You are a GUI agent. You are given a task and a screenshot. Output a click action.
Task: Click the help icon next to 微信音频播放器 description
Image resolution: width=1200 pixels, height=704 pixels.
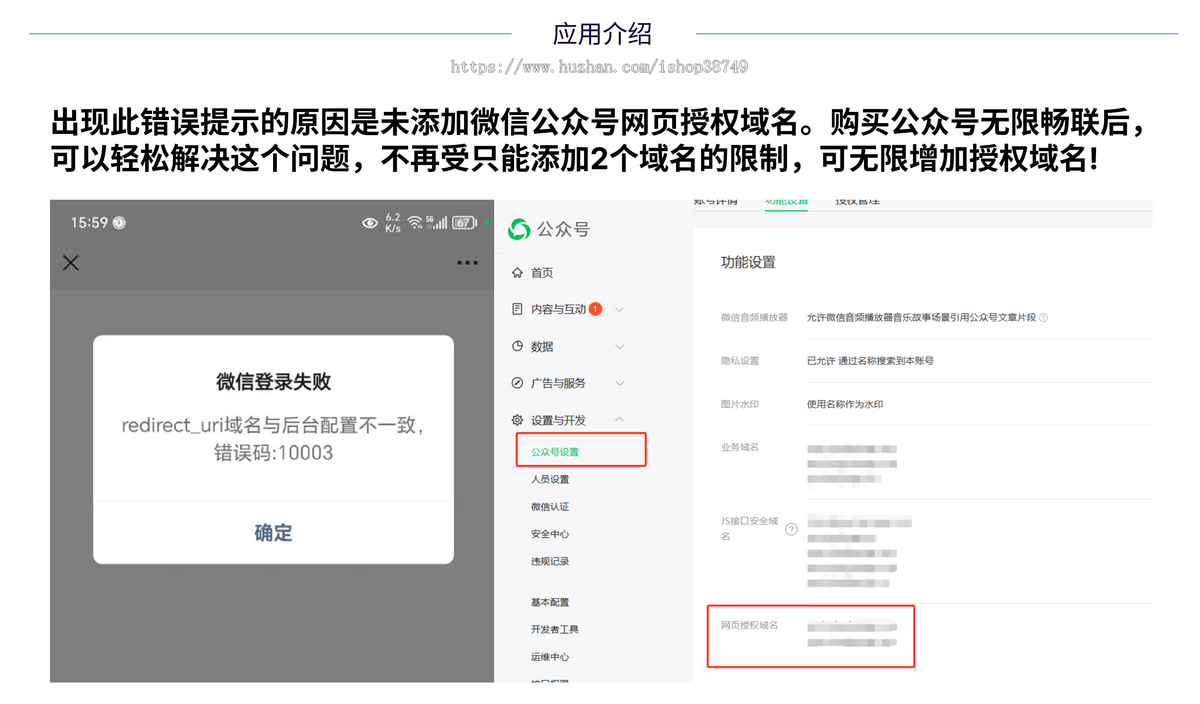[x=1043, y=318]
